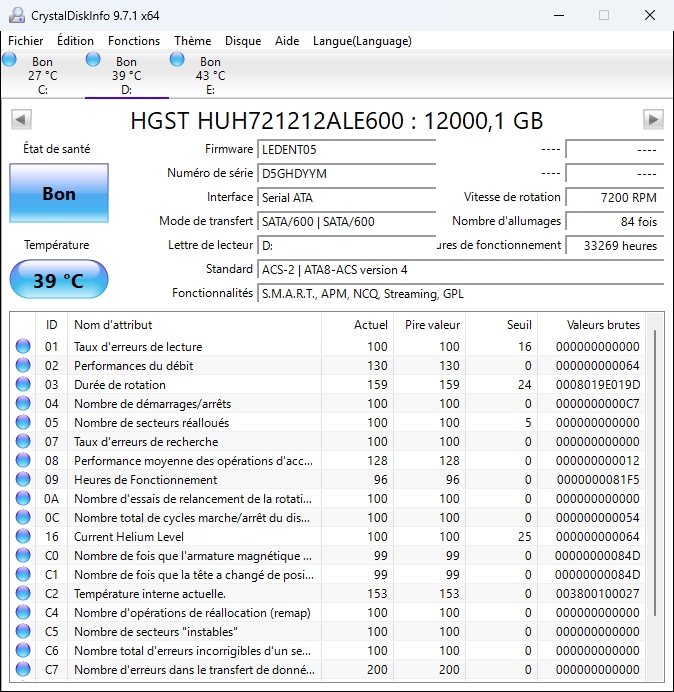Click the Nom d'attribut column header
Screen dimensions: 674x692
(195, 325)
